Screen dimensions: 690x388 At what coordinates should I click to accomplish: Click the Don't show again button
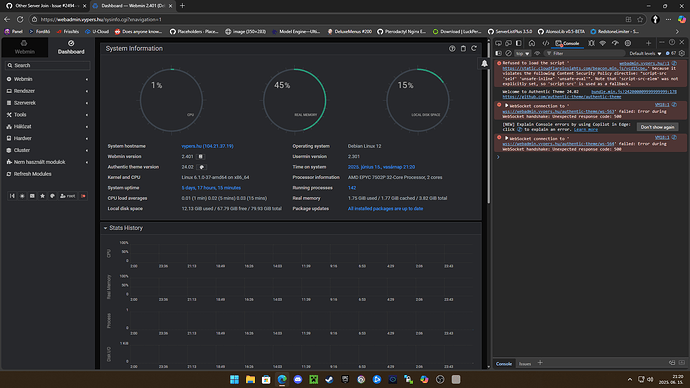click(x=657, y=127)
